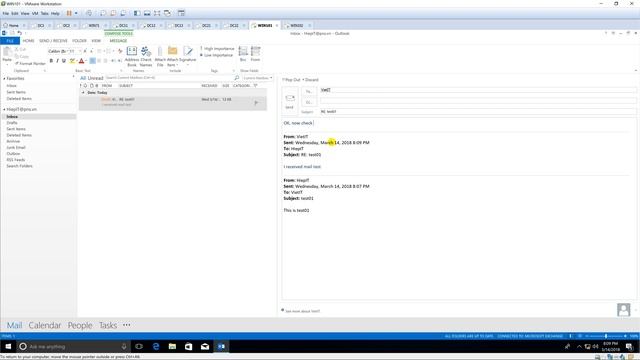
Task: Expand system tray hidden icons chevron
Action: point(579,347)
